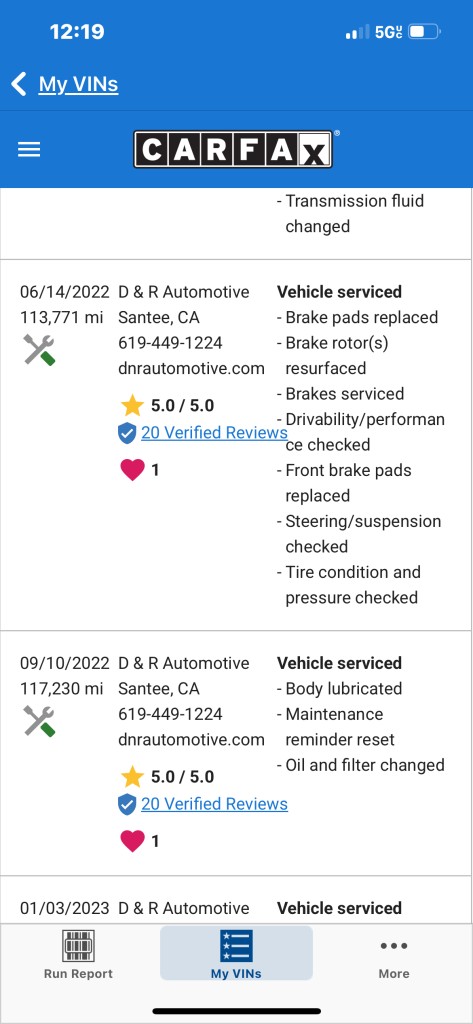Tap the star rating for 09/10/2022 entry
The width and height of the screenshot is (473, 1024).
pyautogui.click(x=167, y=776)
